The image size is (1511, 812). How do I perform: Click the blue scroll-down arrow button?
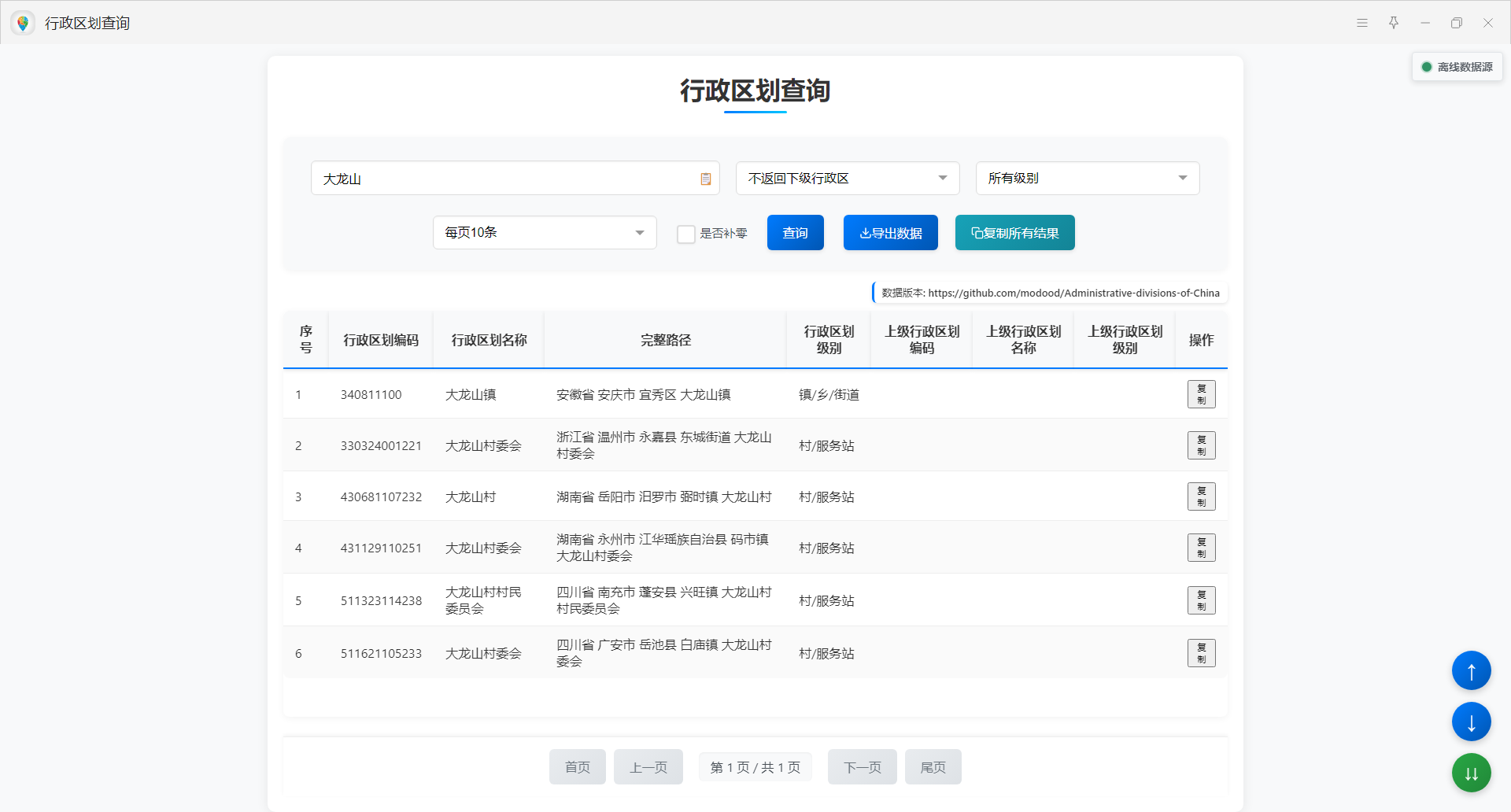tap(1472, 722)
